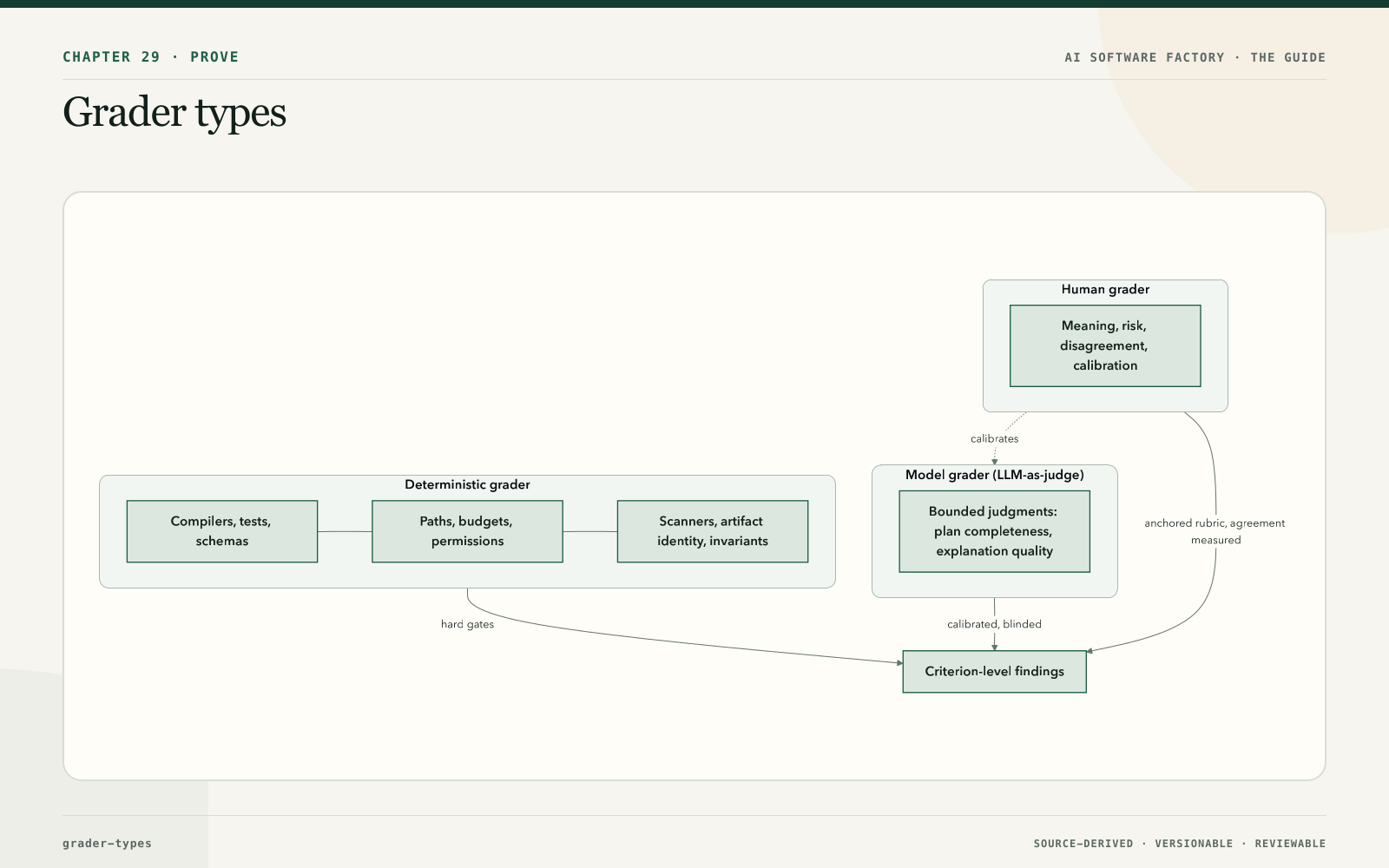Click the "calibrated, blinded" edge label
This screenshot has height=868, width=1389.
click(995, 624)
